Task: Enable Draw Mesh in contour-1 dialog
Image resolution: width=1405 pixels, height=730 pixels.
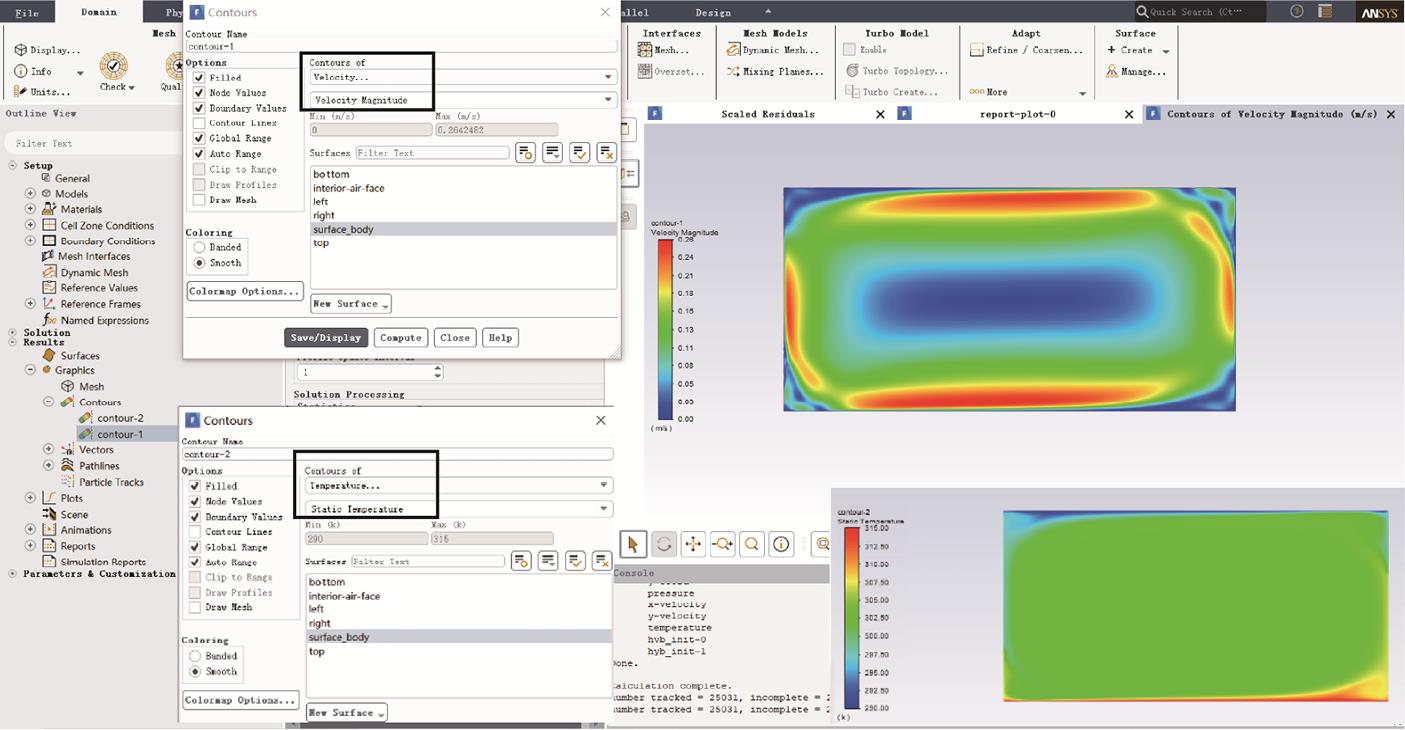Action: (199, 200)
